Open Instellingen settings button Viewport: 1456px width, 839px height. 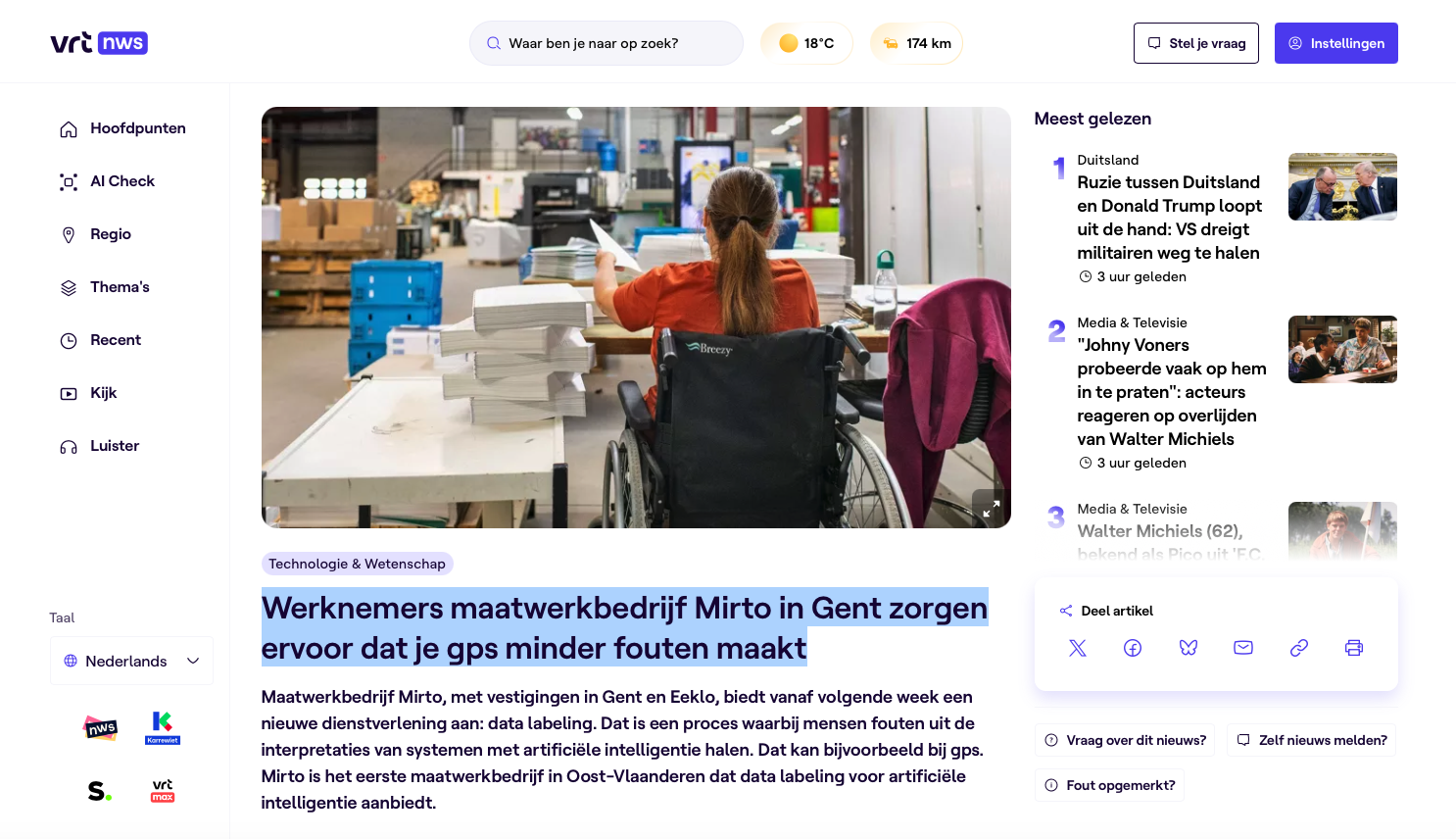(x=1336, y=43)
